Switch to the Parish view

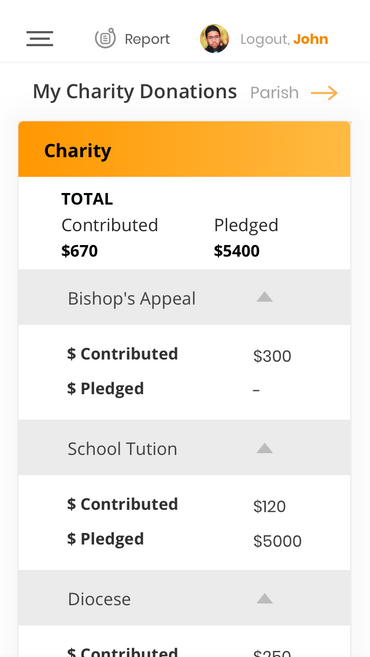(274, 93)
